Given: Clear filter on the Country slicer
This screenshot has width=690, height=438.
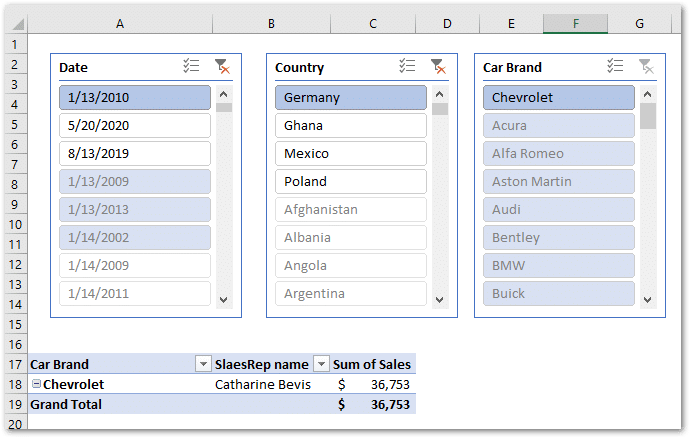Looking at the screenshot, I should click(437, 67).
